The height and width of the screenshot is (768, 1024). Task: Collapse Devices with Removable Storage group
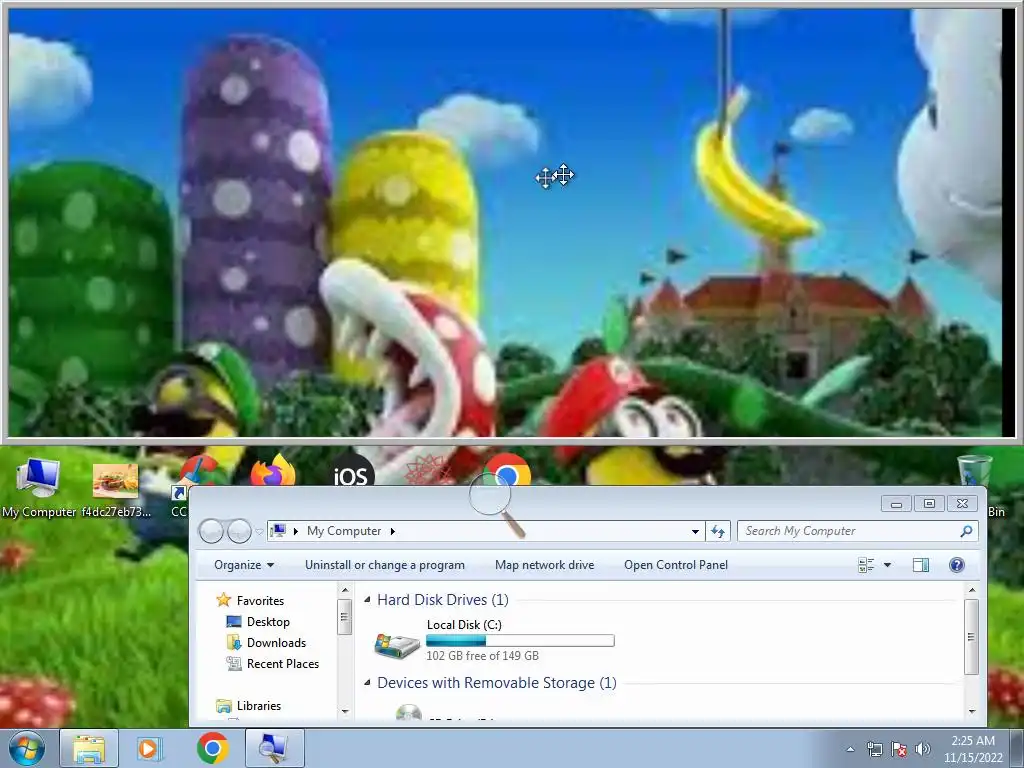pyautogui.click(x=367, y=682)
